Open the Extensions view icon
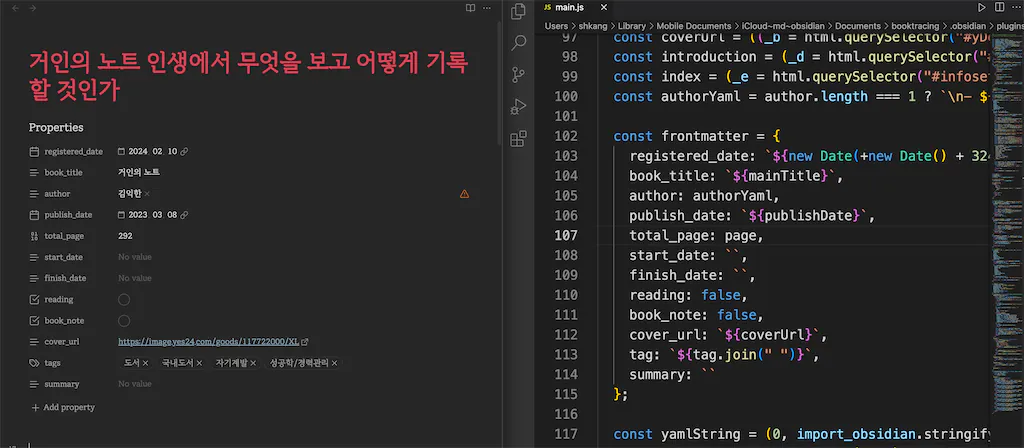Screen dimensions: 1024x448 [x=518, y=138]
